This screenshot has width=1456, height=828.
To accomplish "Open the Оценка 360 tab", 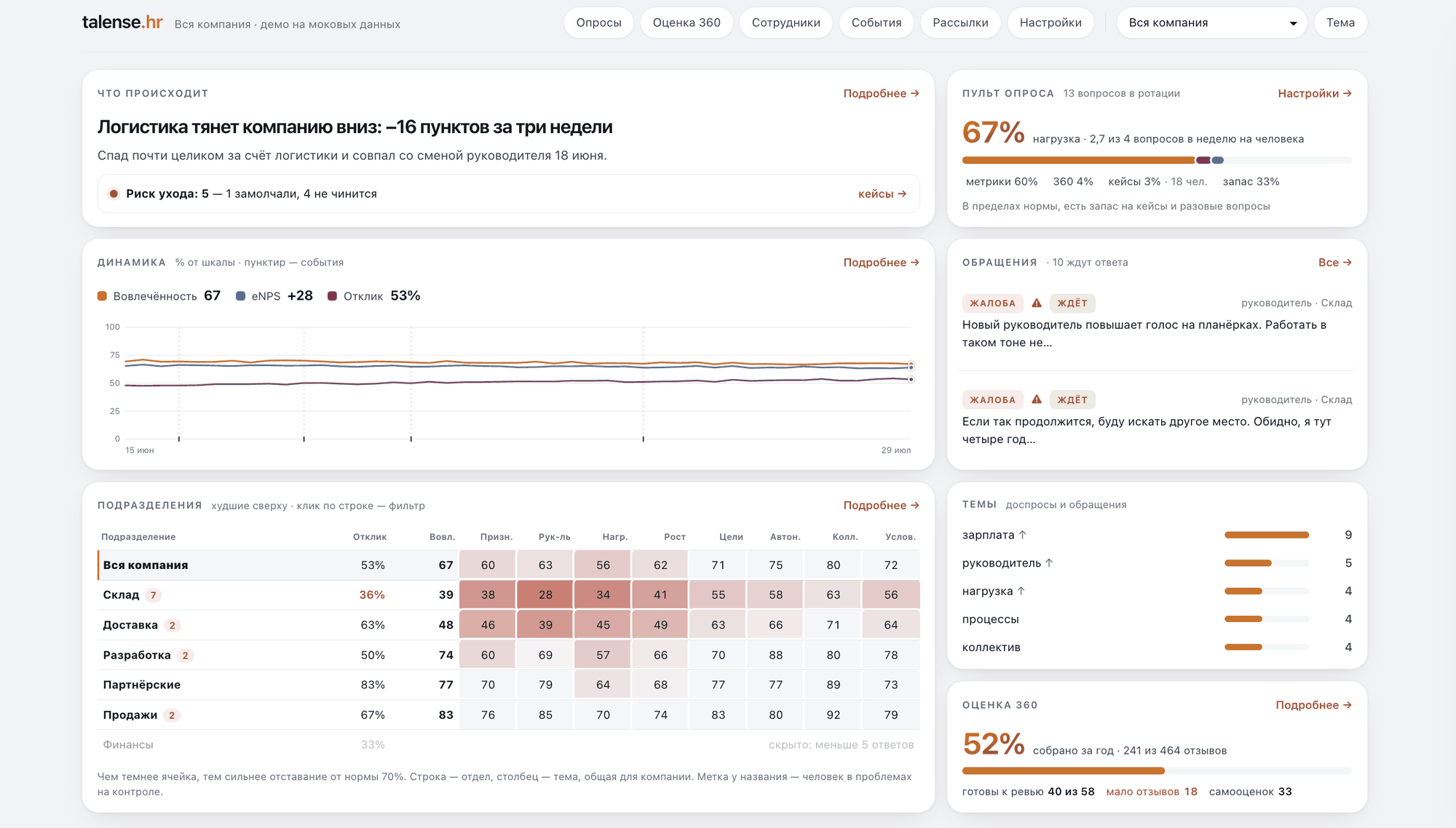I will pos(687,23).
